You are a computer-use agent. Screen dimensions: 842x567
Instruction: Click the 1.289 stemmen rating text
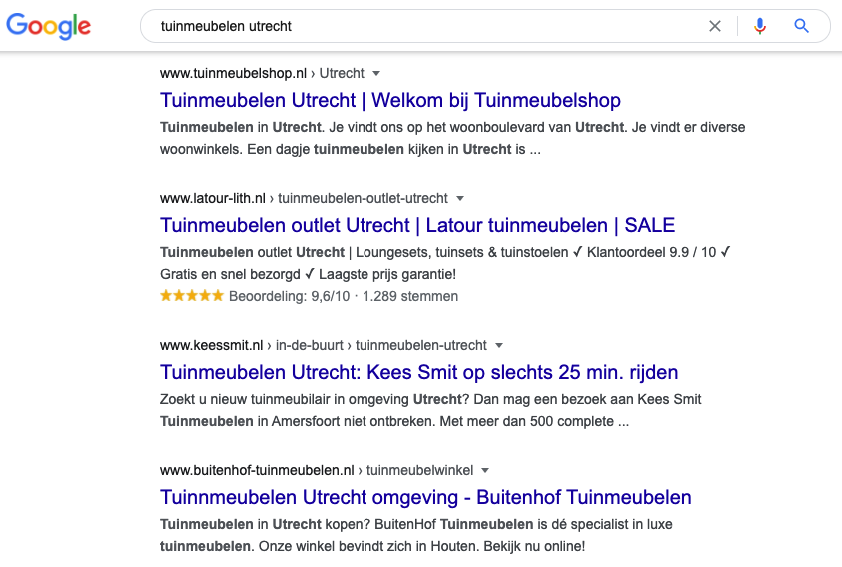(410, 296)
